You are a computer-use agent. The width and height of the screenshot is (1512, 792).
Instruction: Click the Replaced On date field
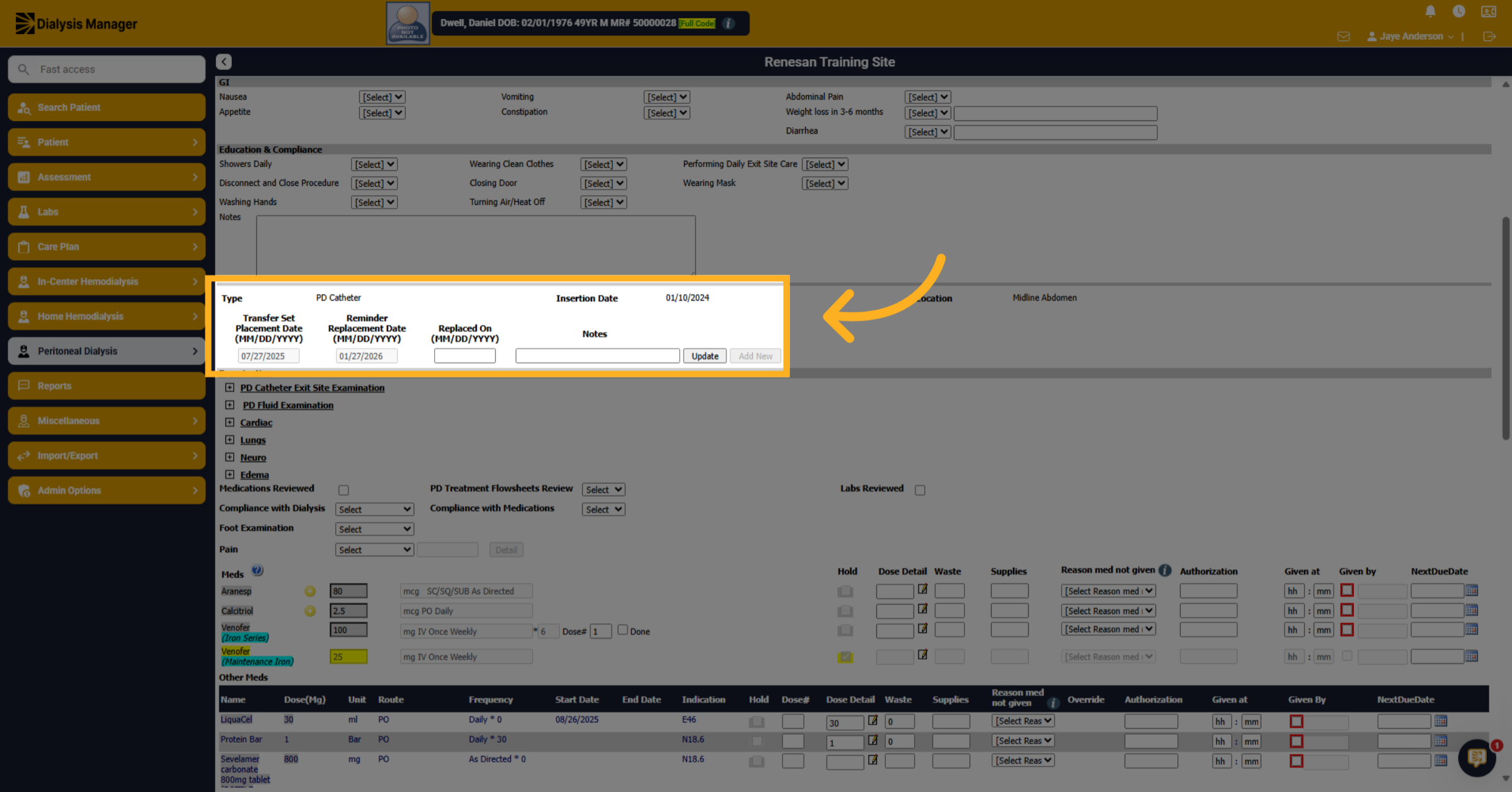click(464, 356)
